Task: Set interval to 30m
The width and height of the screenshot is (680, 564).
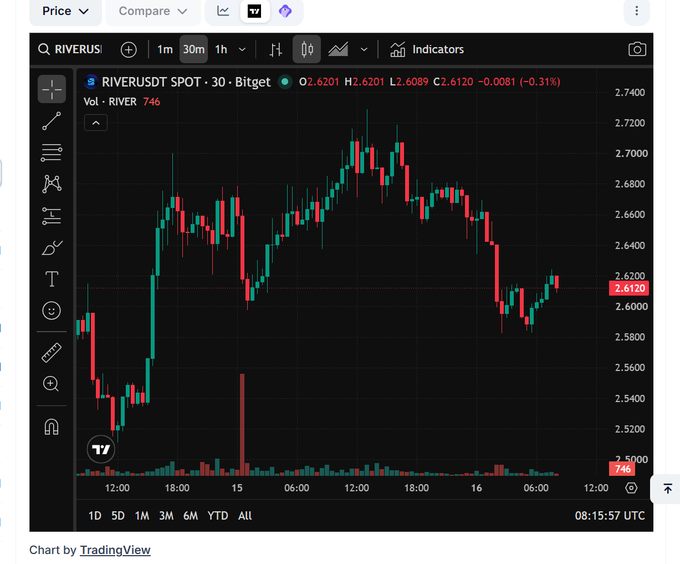Action: point(193,49)
